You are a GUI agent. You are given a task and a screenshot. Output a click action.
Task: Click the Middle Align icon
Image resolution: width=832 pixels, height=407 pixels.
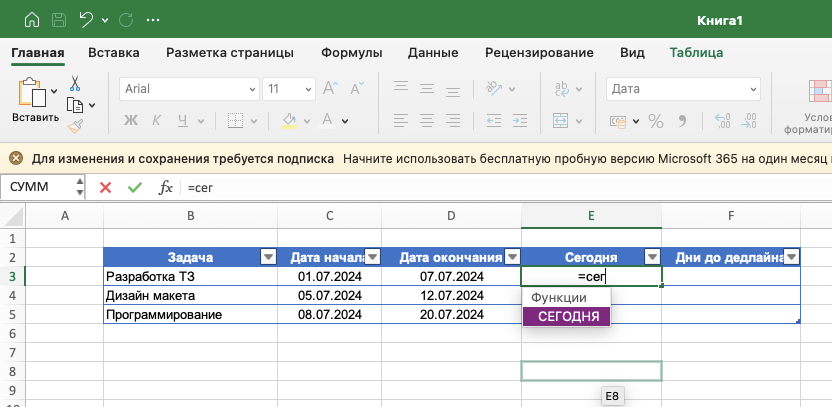(427, 89)
